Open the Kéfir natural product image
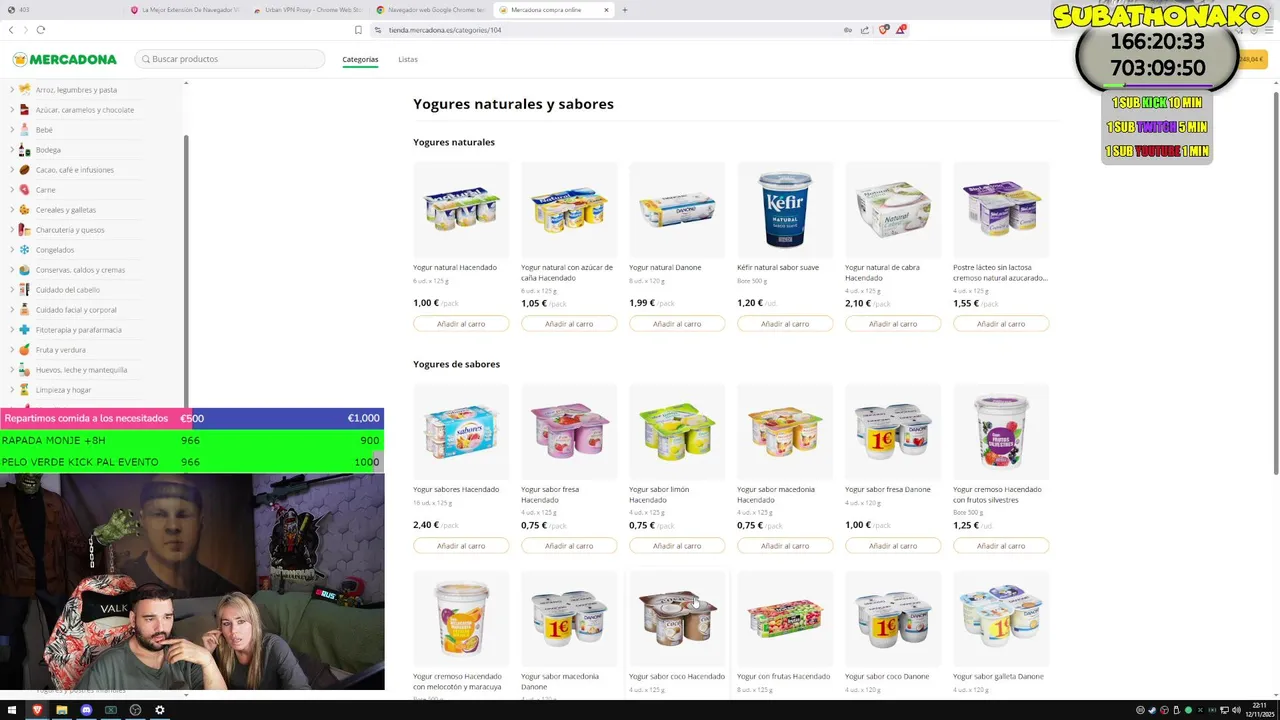The image size is (1280, 720). tap(785, 209)
